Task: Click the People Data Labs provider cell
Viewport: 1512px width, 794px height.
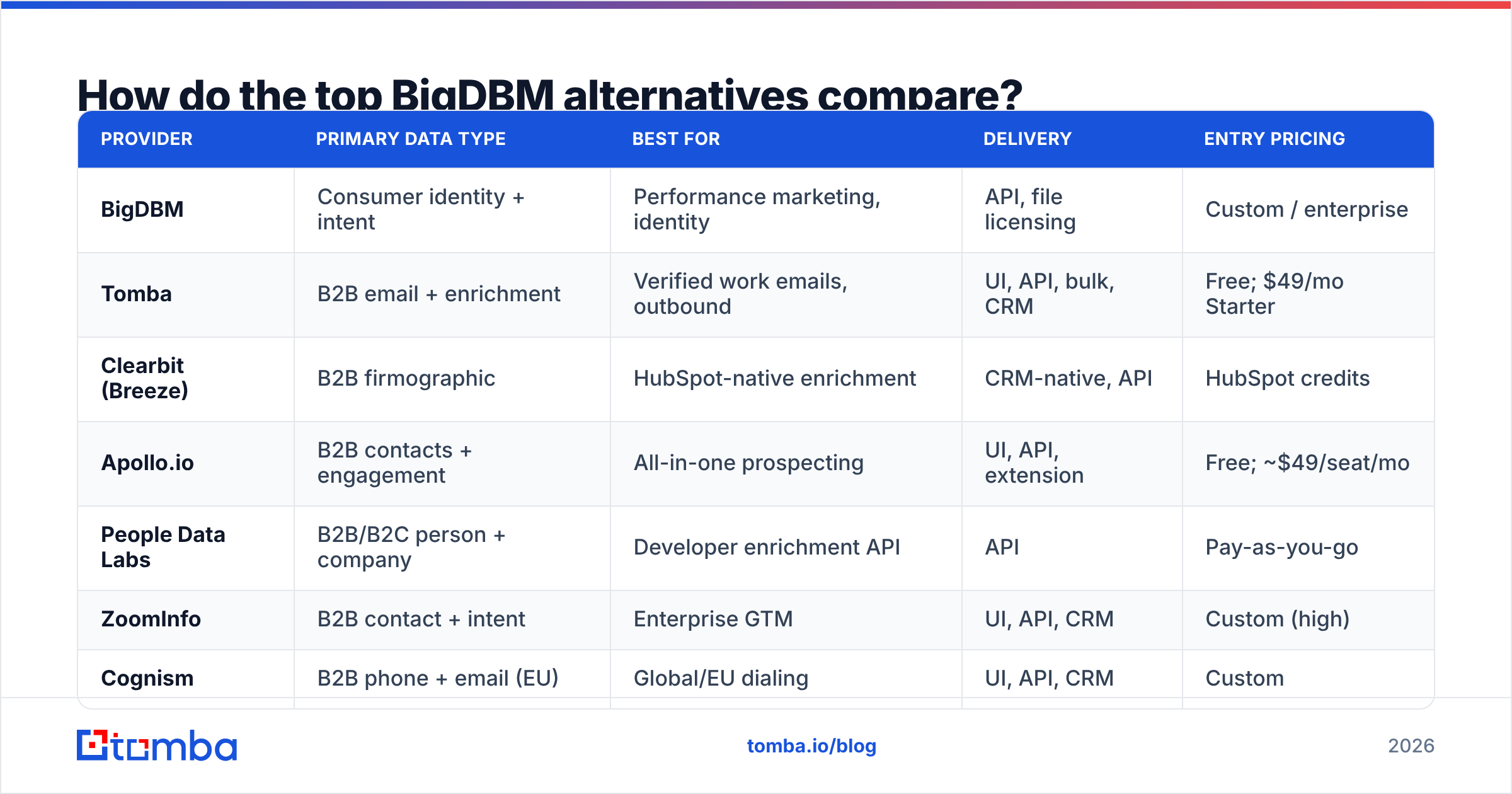Action: tap(186, 548)
